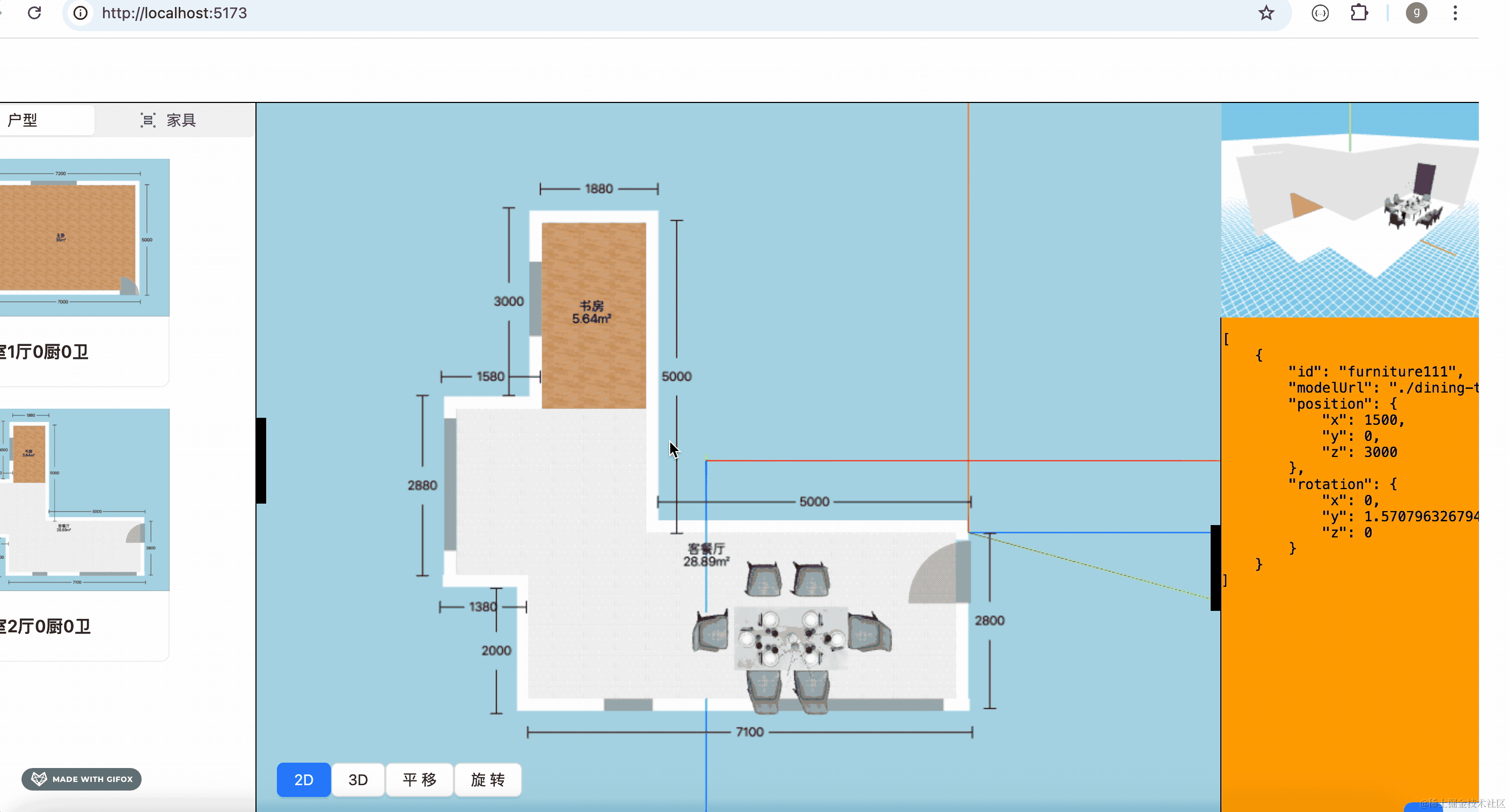Switch to 2D view
This screenshot has height=812, width=1509.
tap(303, 780)
